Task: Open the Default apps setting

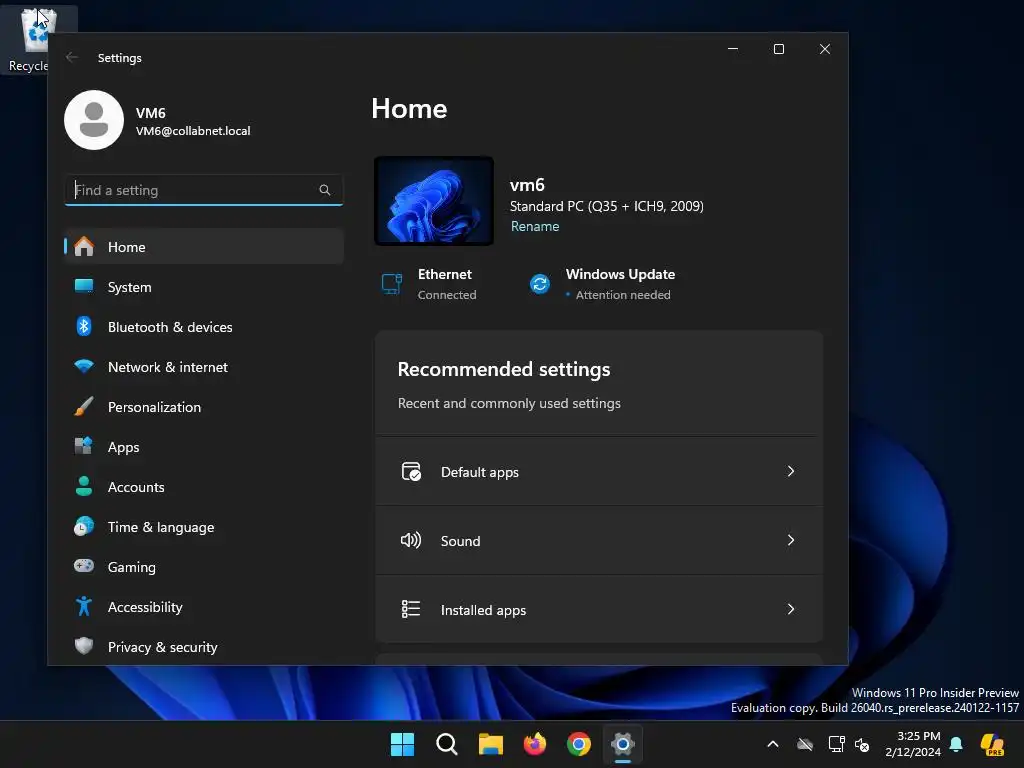Action: (599, 472)
